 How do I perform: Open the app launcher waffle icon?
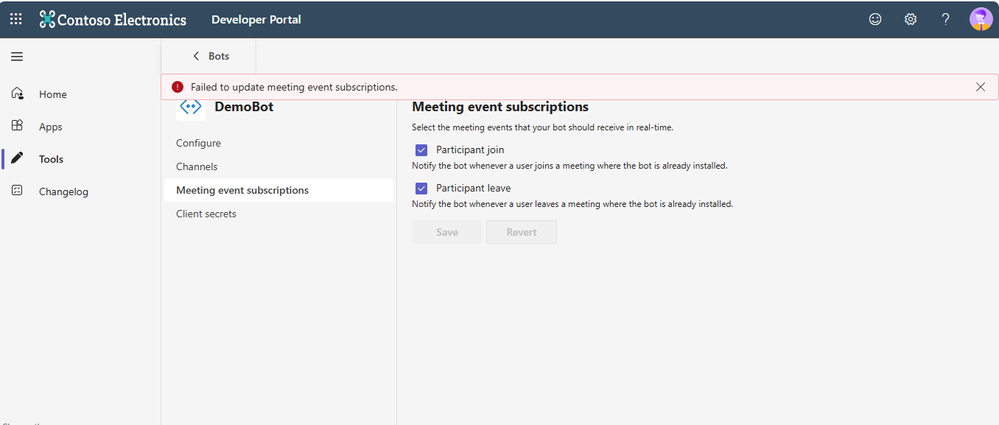click(x=16, y=19)
